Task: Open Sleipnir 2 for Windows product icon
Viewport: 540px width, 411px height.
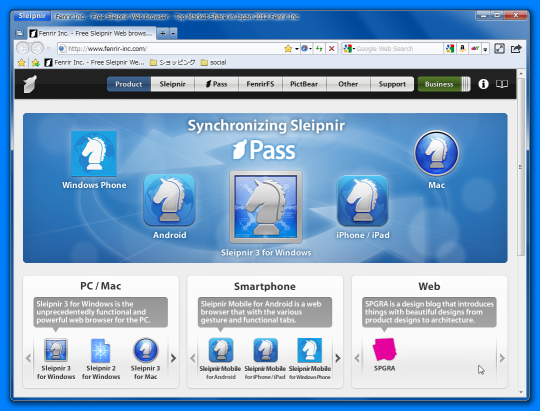Action: pyautogui.click(x=101, y=350)
